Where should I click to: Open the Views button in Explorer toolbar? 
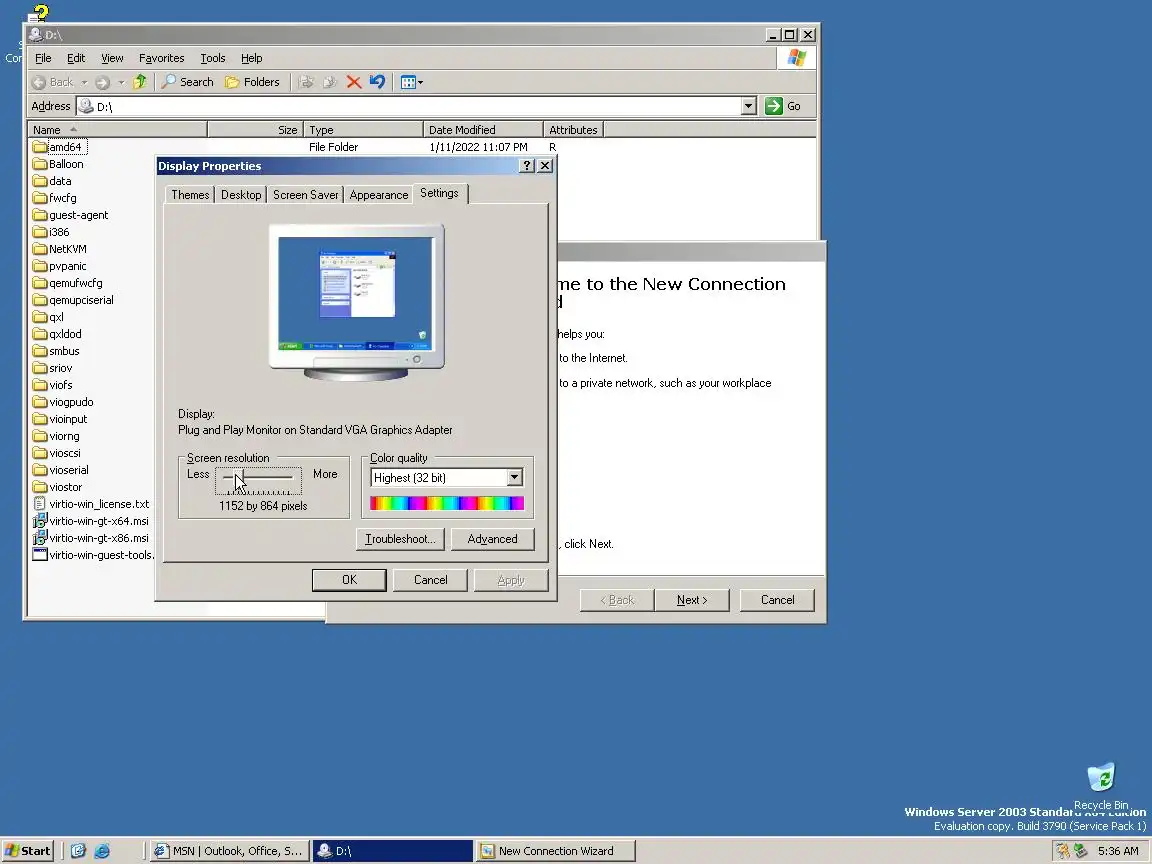tap(411, 82)
